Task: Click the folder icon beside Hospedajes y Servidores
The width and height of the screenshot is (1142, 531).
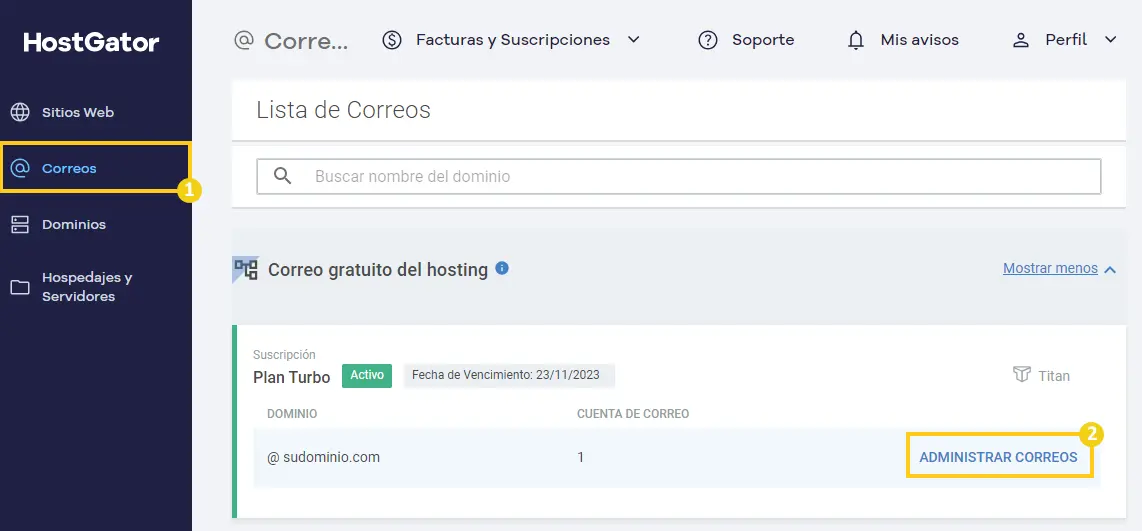Action: click(x=20, y=287)
